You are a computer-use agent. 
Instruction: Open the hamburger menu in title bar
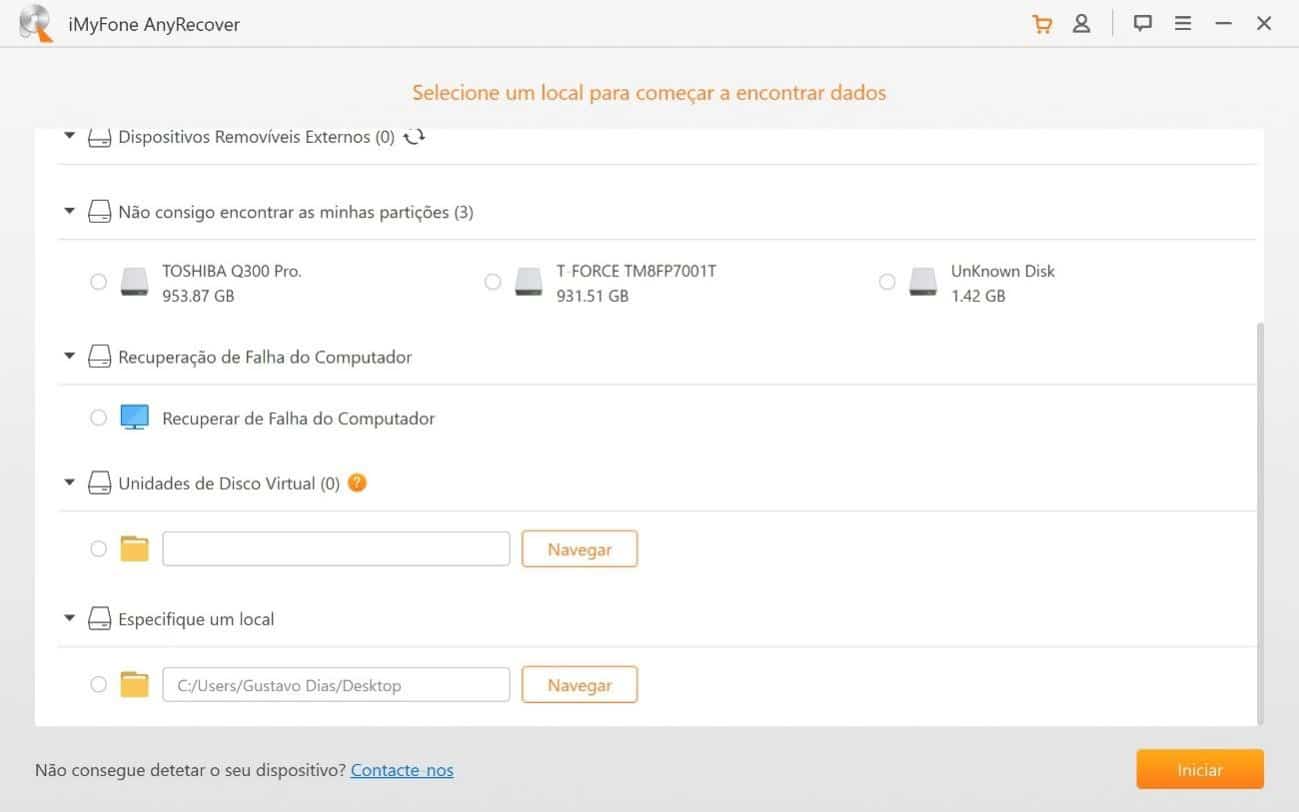click(x=1183, y=24)
